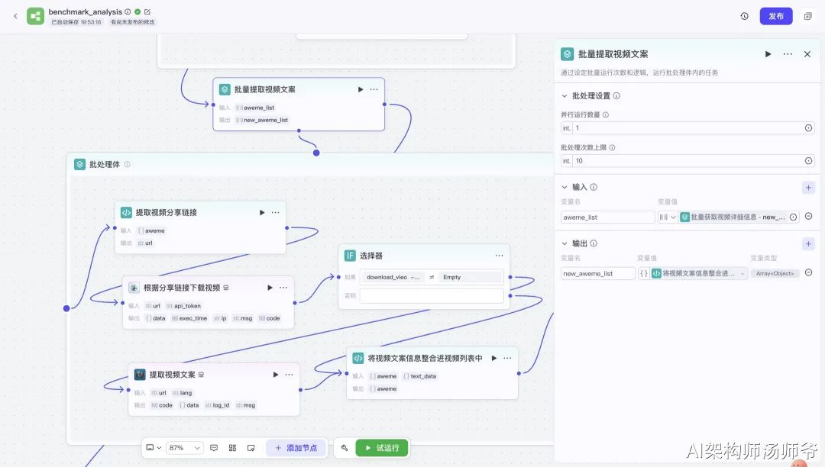Add a new input variable
825x468 pixels.
pos(808,187)
